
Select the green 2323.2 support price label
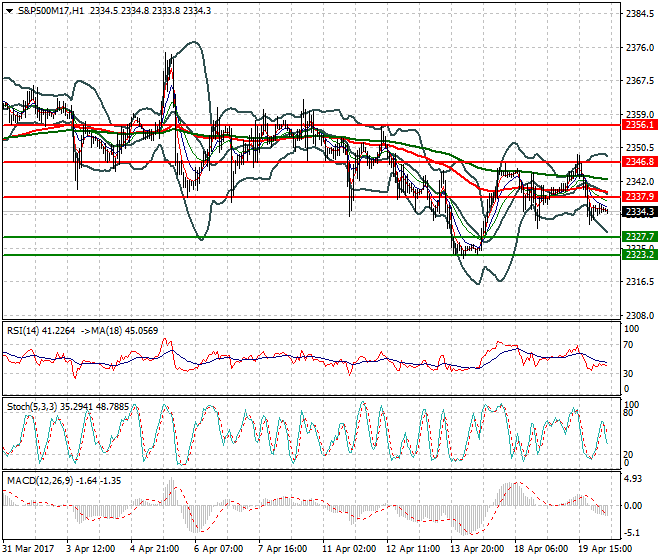pos(640,255)
